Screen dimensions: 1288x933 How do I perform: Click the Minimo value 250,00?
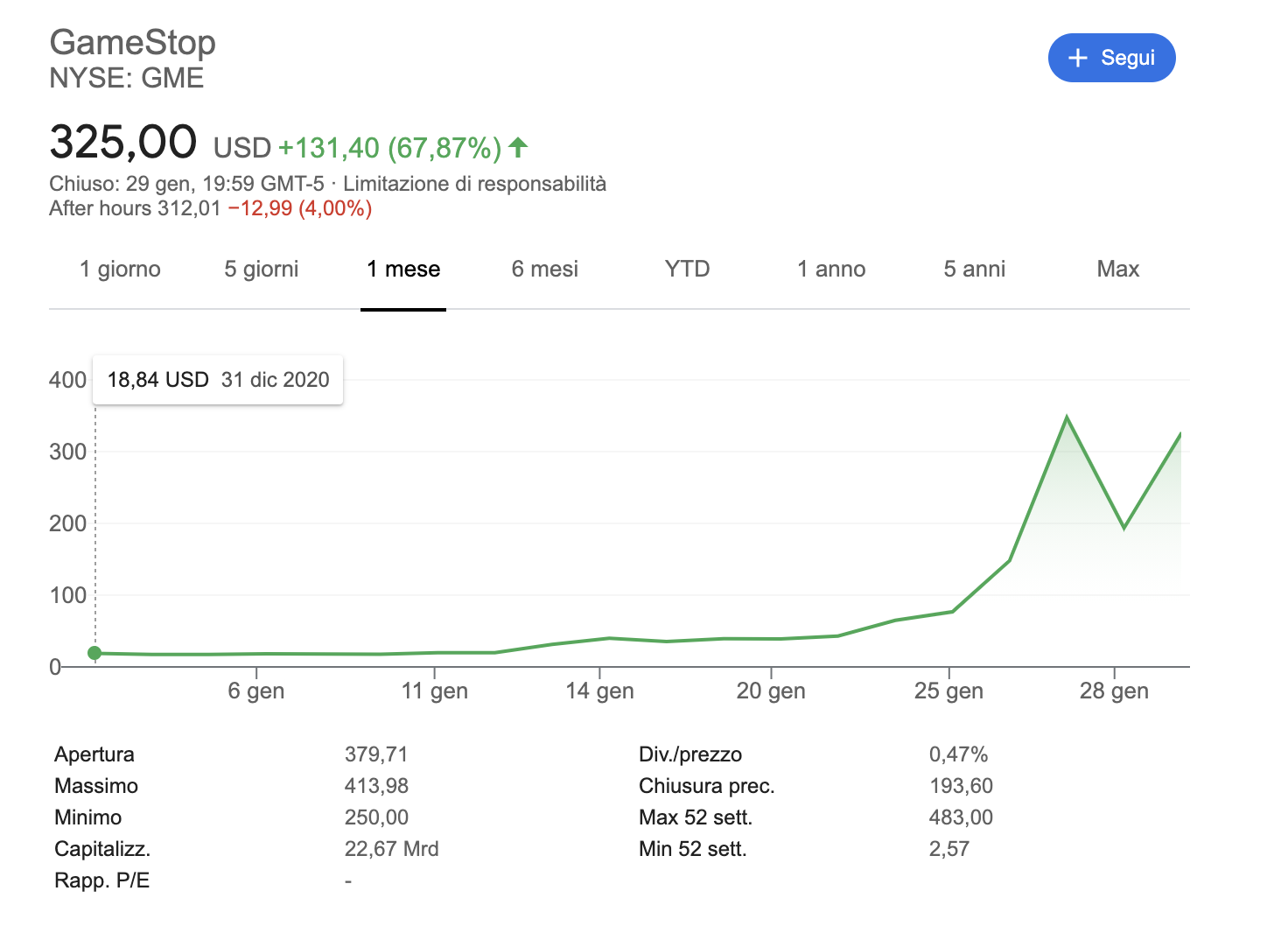tap(376, 817)
